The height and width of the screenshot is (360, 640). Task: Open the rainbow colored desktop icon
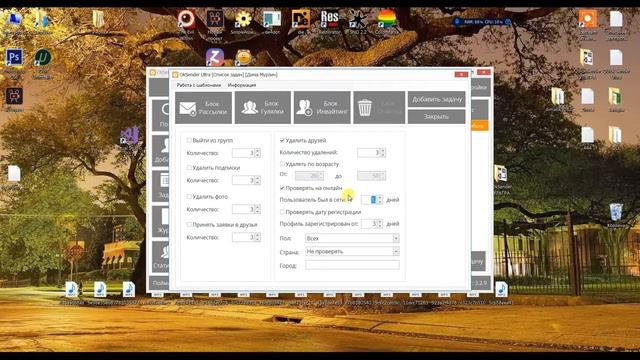pos(386,19)
